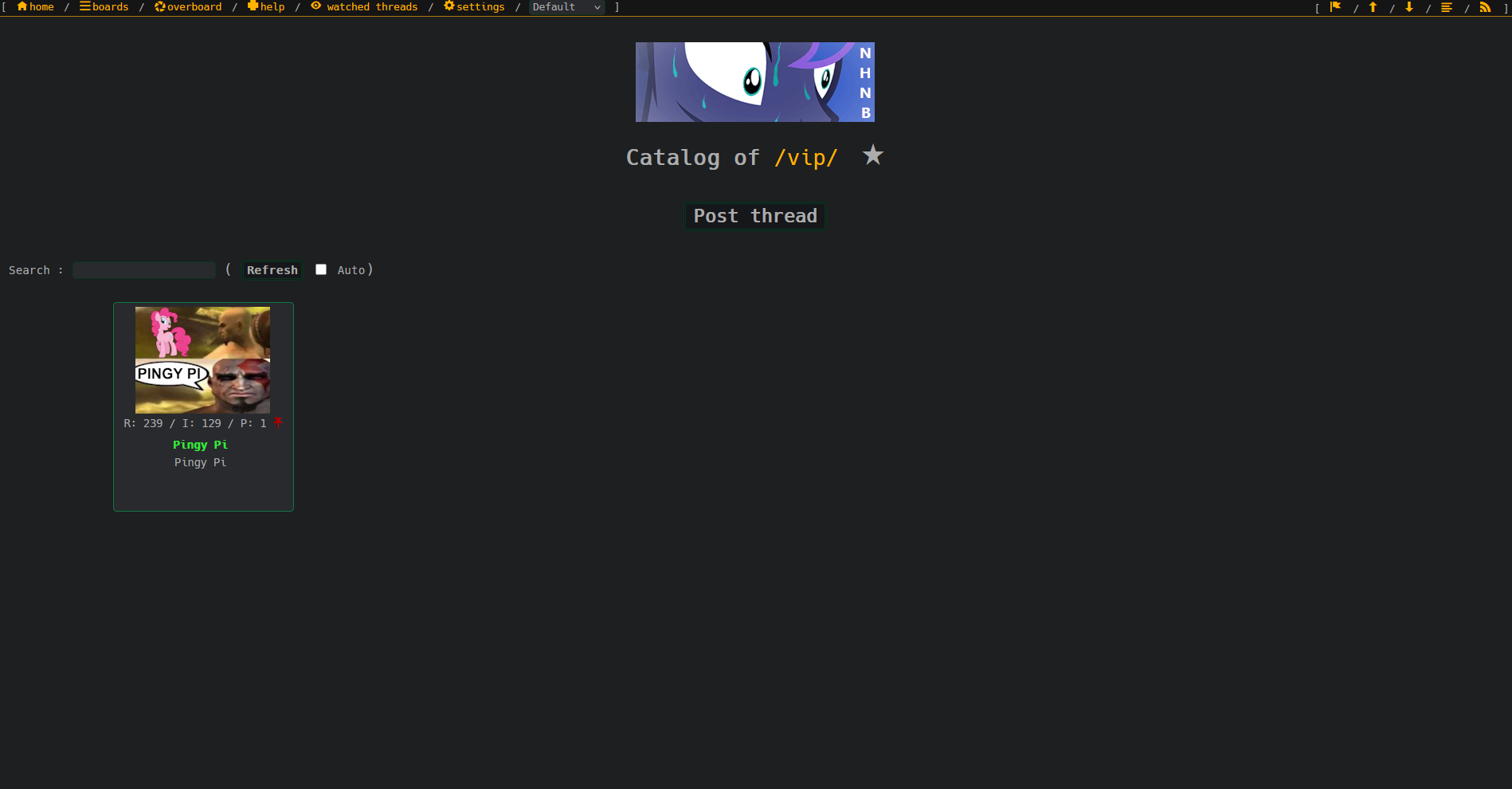Open watched threads eye icon
The image size is (1512, 789).
pyautogui.click(x=316, y=6)
